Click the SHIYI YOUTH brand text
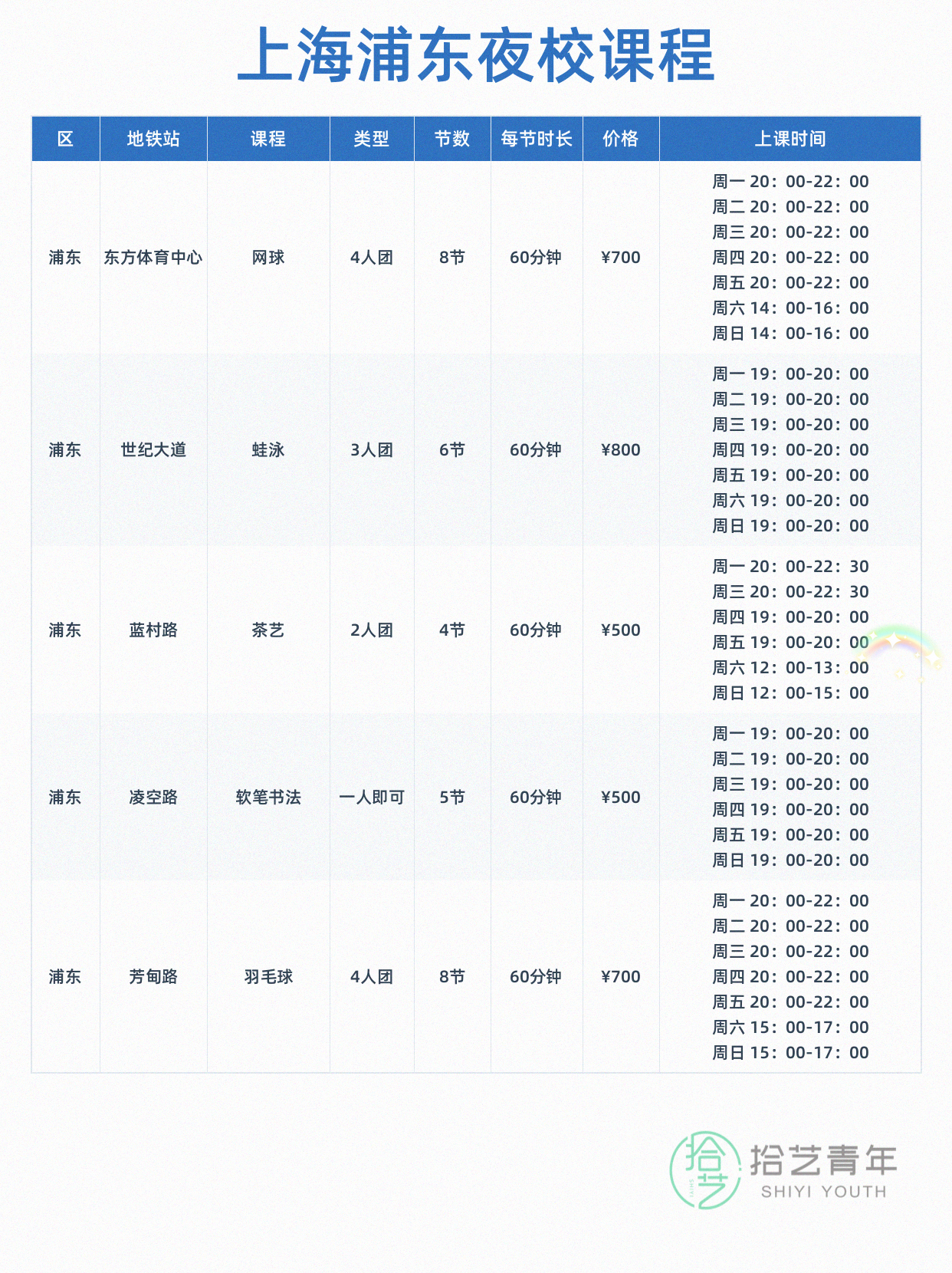The image size is (952, 1273). click(823, 1192)
